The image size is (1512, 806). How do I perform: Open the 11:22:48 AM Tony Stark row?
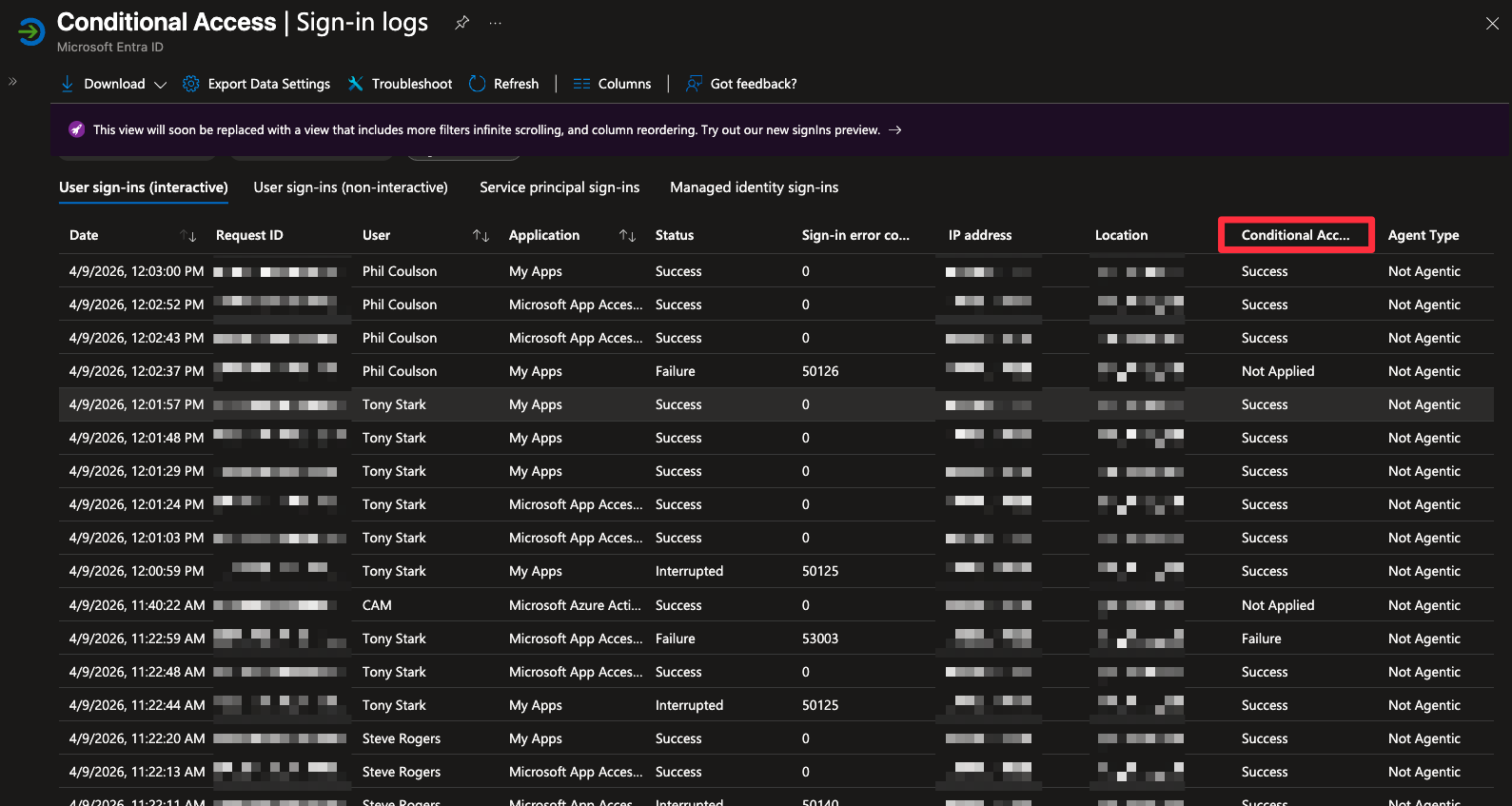click(x=776, y=672)
